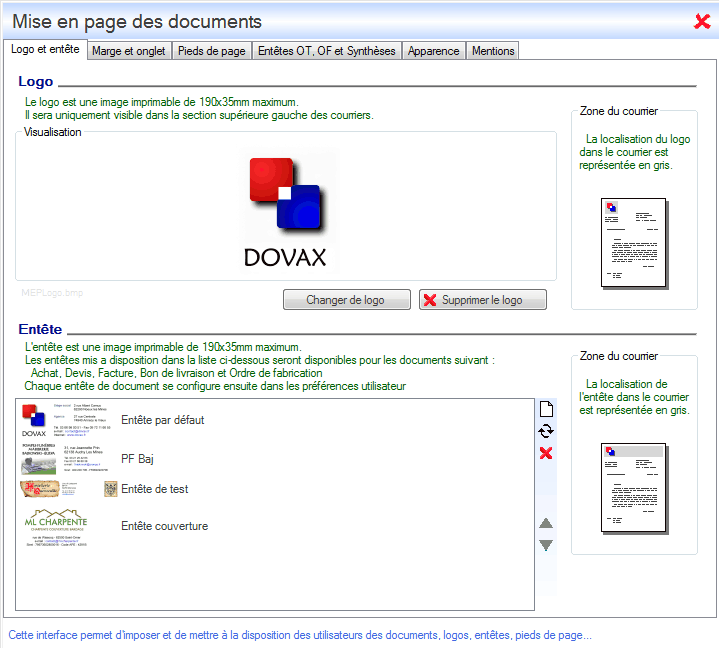This screenshot has width=719, height=648.
Task: Click the 'Visualisation' group label
Action: [x=53, y=132]
